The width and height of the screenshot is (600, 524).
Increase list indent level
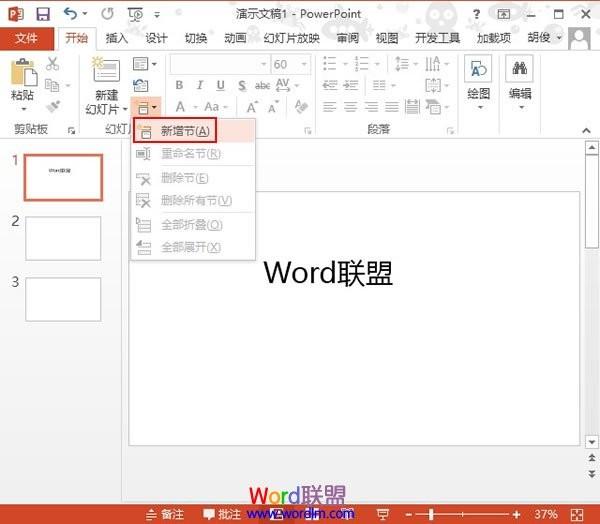(350, 85)
